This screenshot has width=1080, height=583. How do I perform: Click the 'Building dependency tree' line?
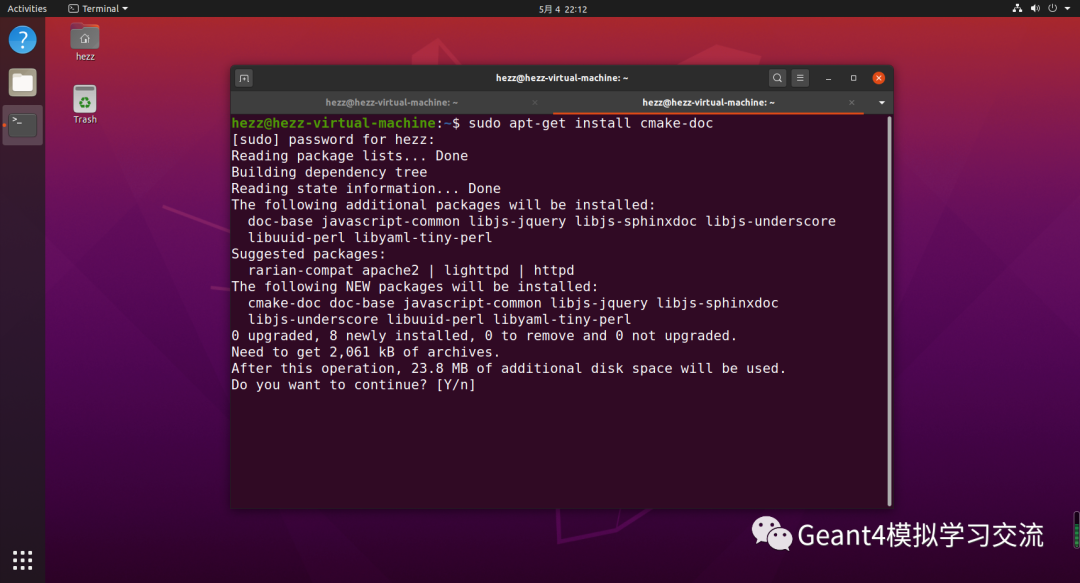[329, 172]
